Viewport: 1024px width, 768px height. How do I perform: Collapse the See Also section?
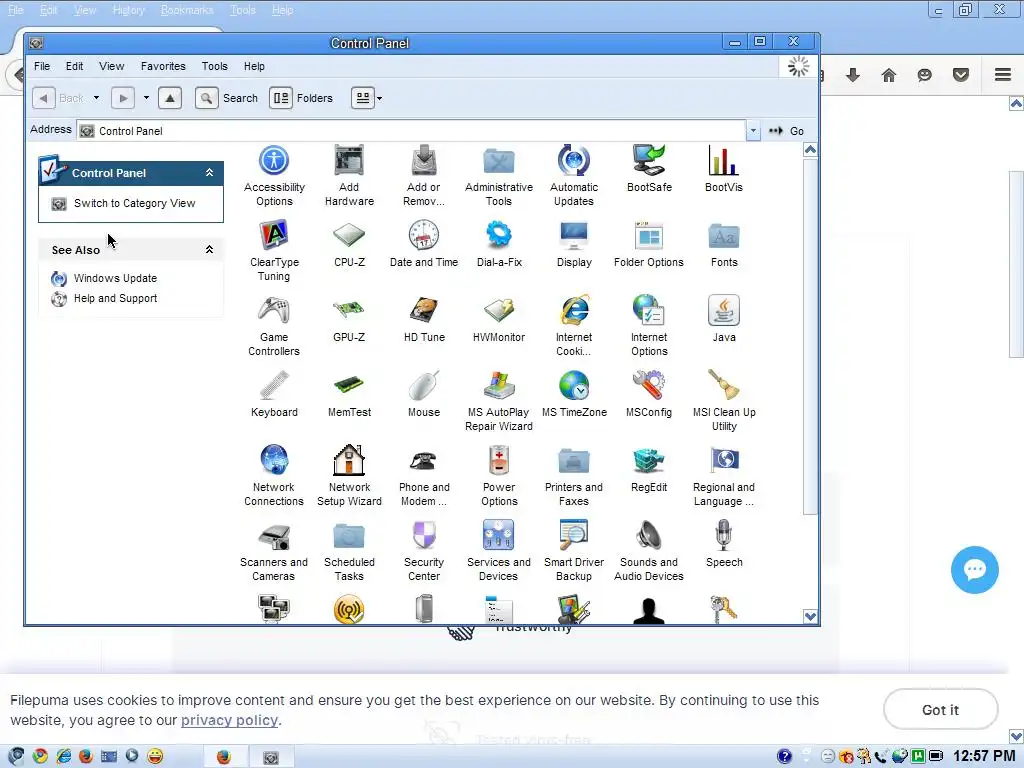[210, 249]
